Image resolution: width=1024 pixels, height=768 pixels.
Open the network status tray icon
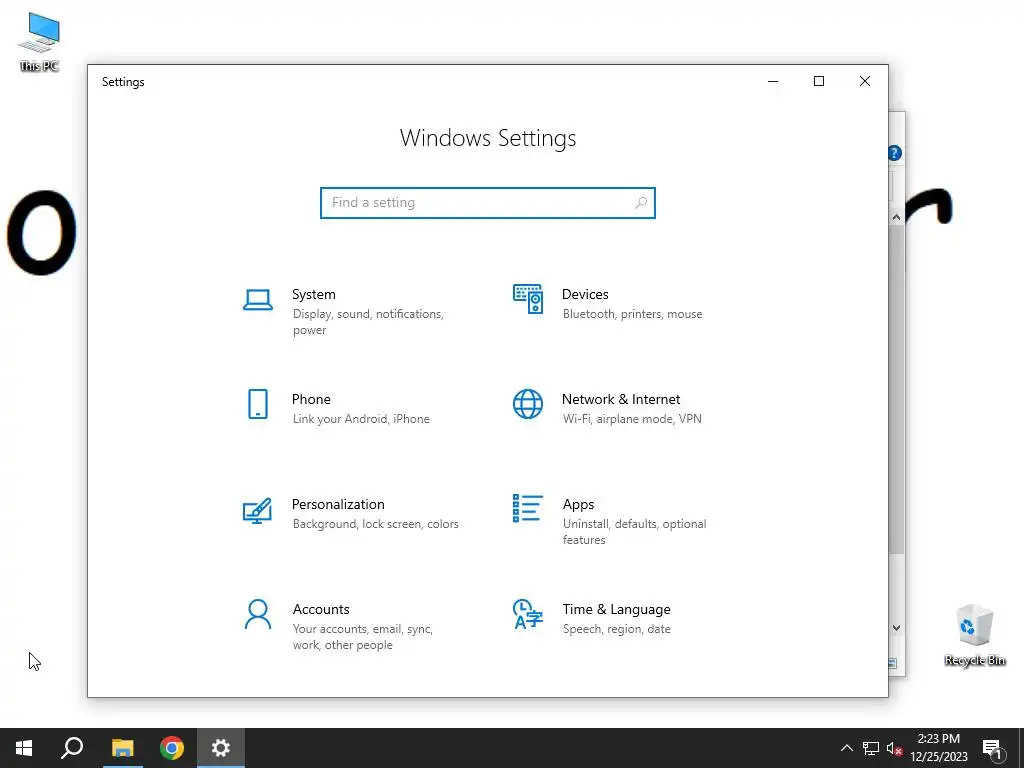[x=871, y=748]
